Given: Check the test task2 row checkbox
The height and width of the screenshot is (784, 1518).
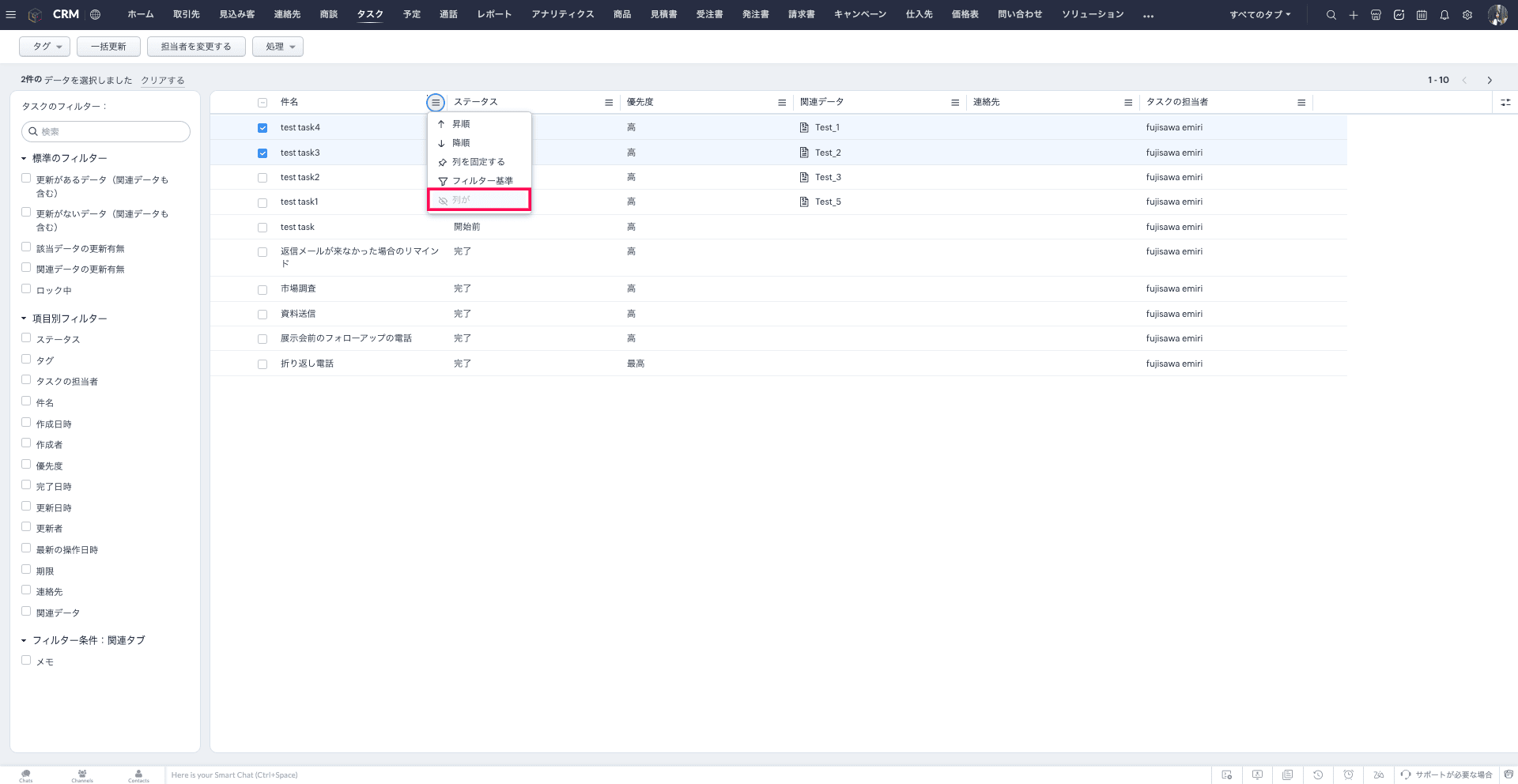Looking at the screenshot, I should pos(262,178).
